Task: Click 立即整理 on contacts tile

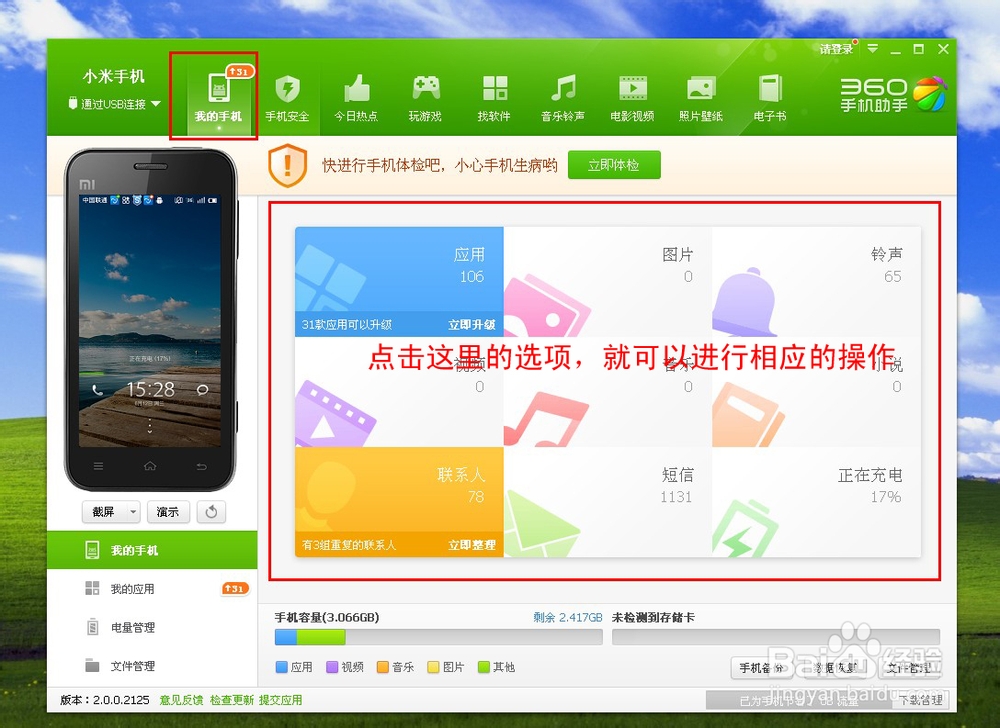Action: click(471, 545)
